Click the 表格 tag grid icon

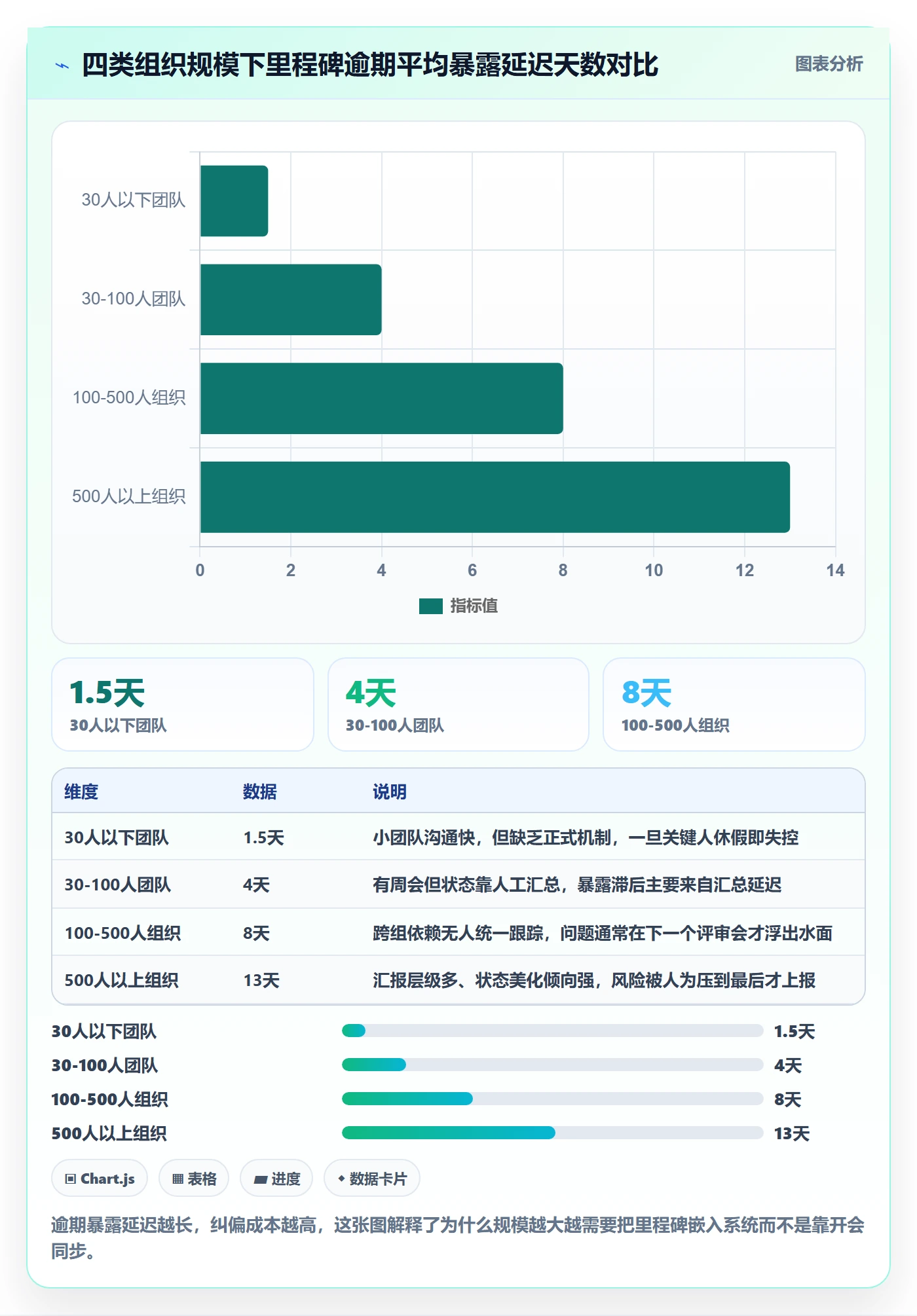(178, 1179)
